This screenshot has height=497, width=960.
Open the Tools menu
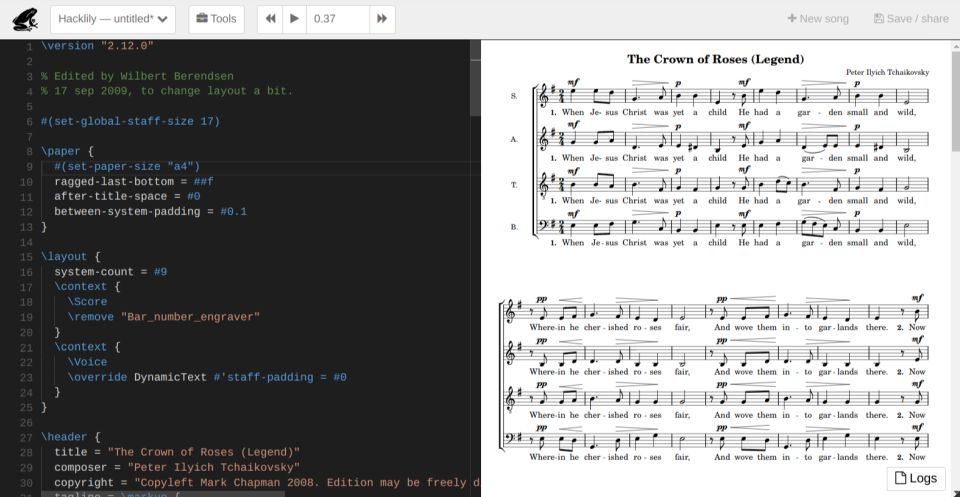point(216,19)
